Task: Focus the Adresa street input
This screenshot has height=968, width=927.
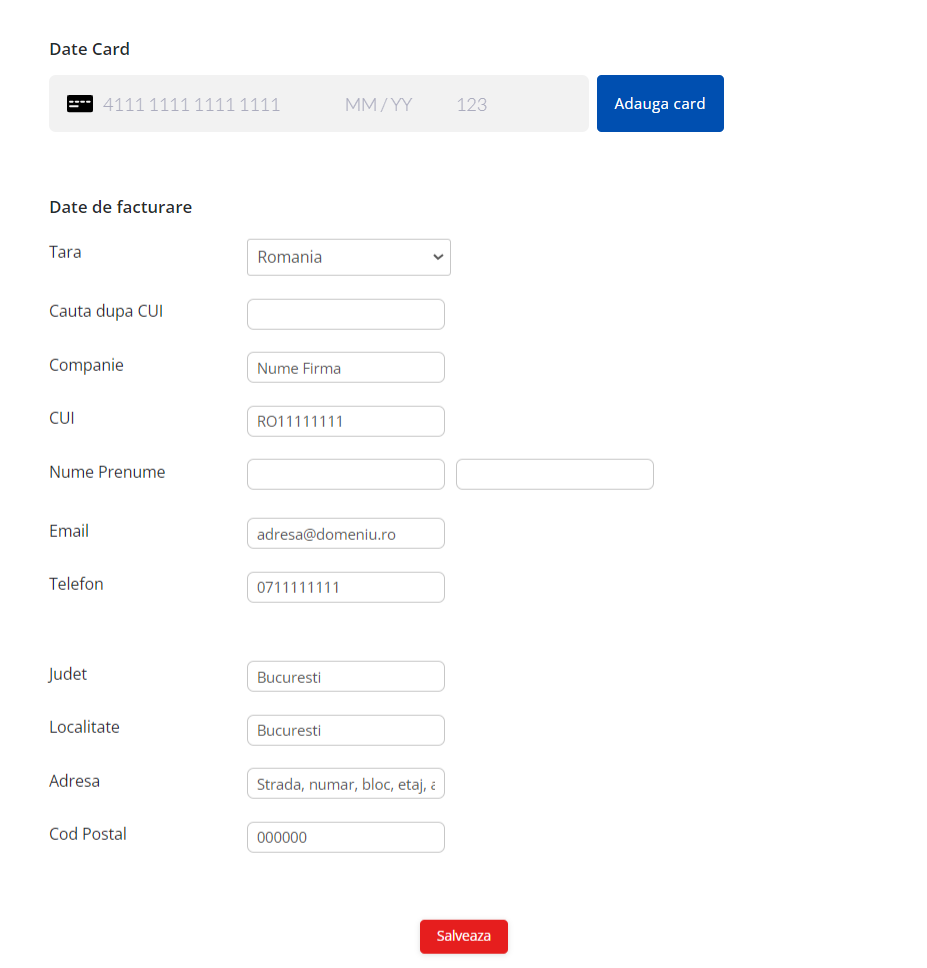Action: point(345,784)
